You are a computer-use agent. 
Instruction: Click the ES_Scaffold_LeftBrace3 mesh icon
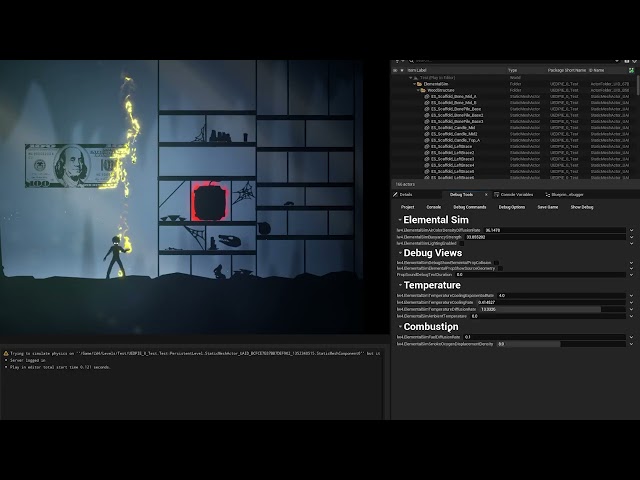click(427, 159)
